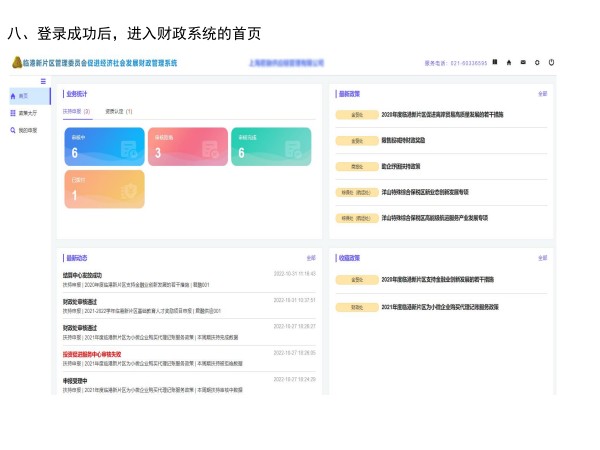Open the book/manual icon in the header

tap(495, 62)
